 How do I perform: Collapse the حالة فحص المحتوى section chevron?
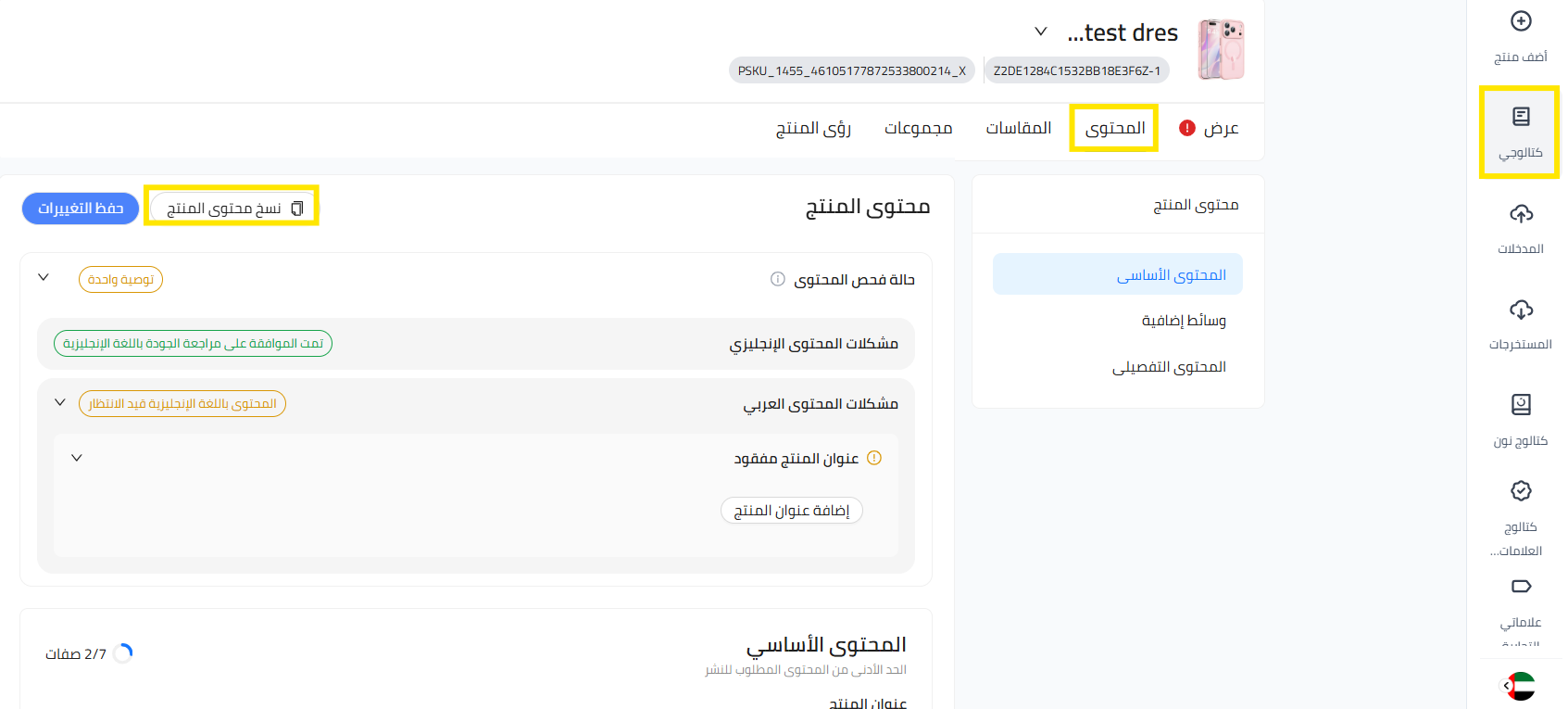44,278
